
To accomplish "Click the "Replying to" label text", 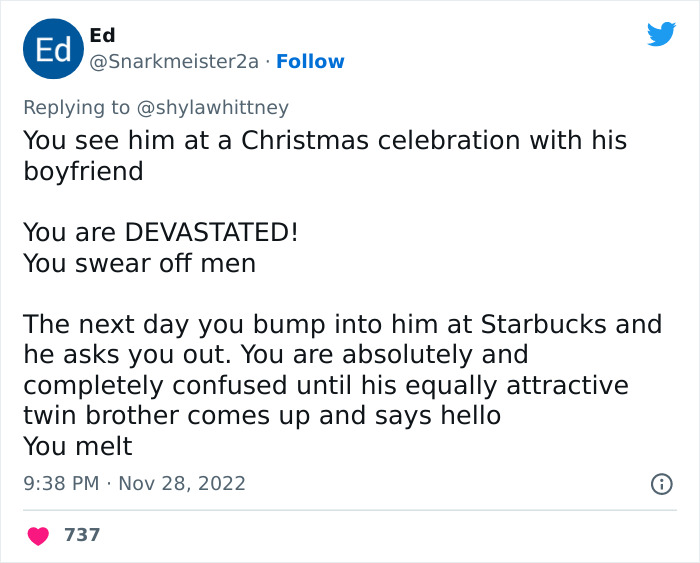I will (x=77, y=107).
